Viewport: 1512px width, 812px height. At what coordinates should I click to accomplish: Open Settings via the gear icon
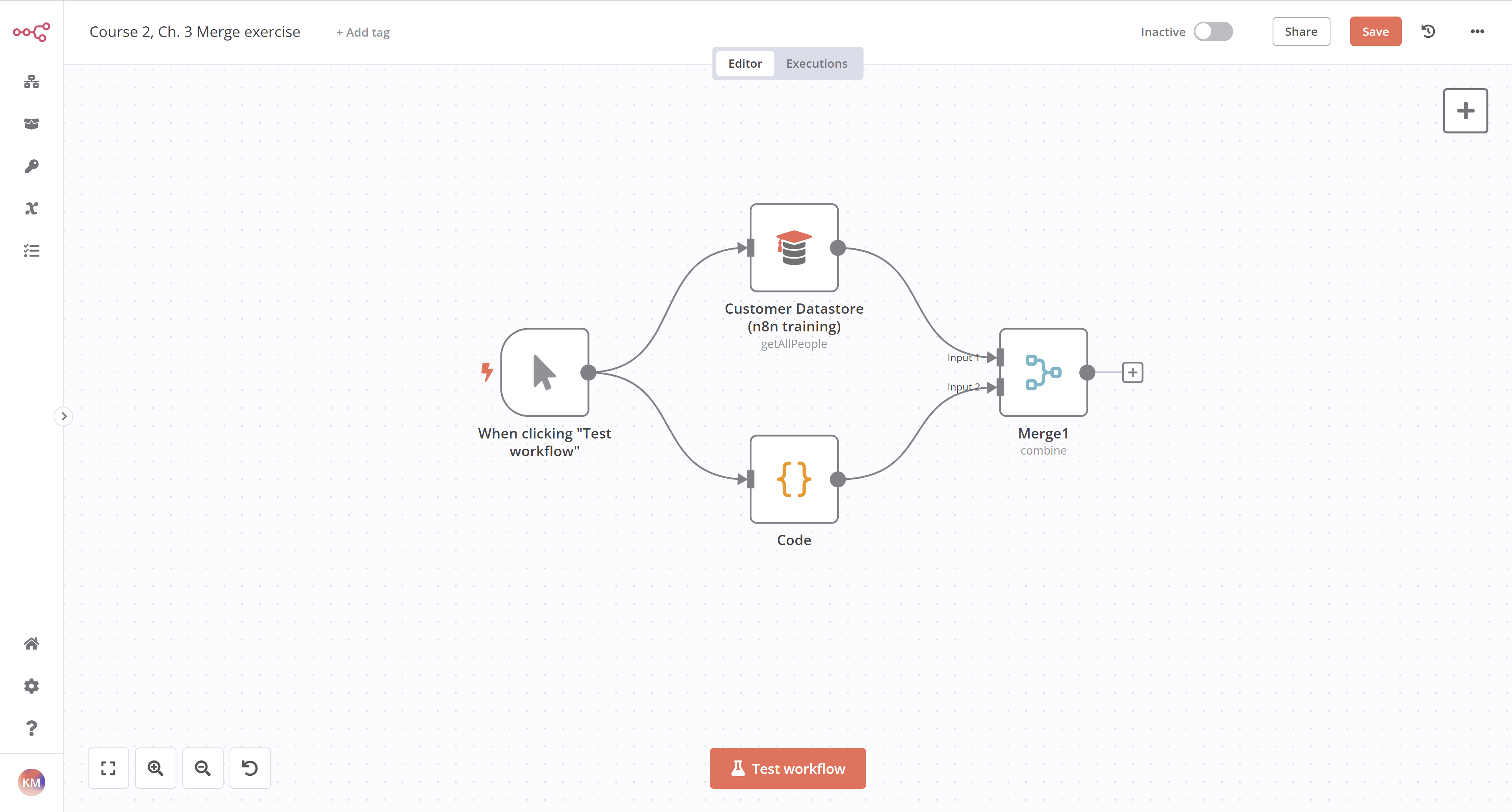point(31,685)
